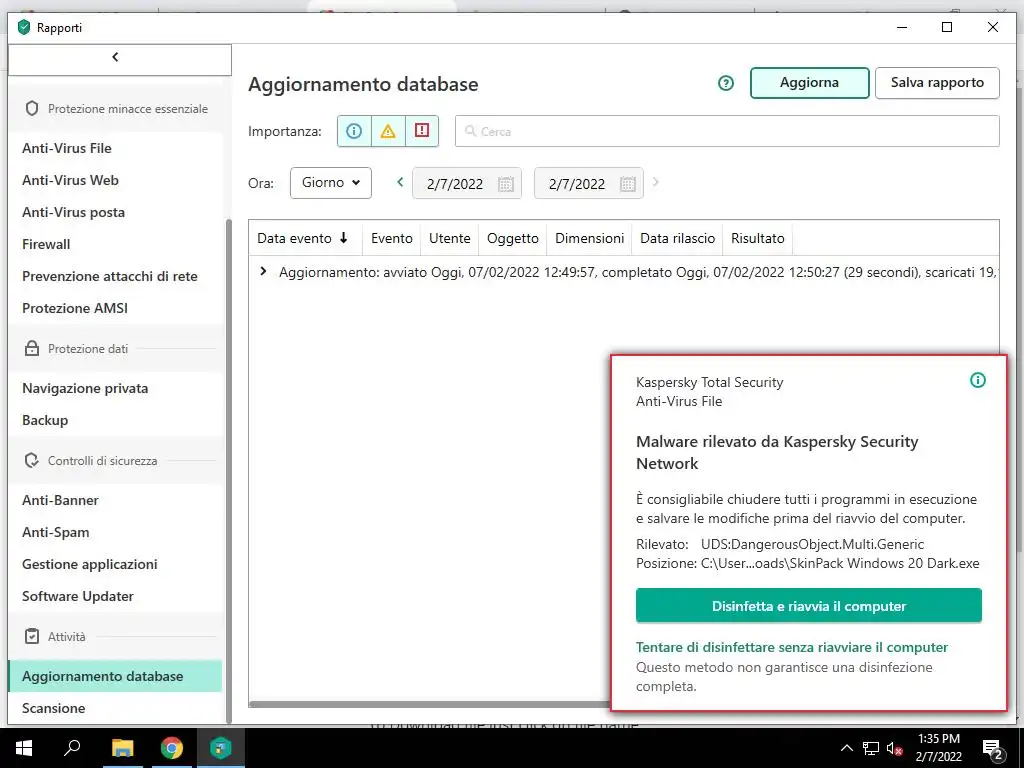
Task: Click the end date 2/7/2022 field
Action: (588, 184)
